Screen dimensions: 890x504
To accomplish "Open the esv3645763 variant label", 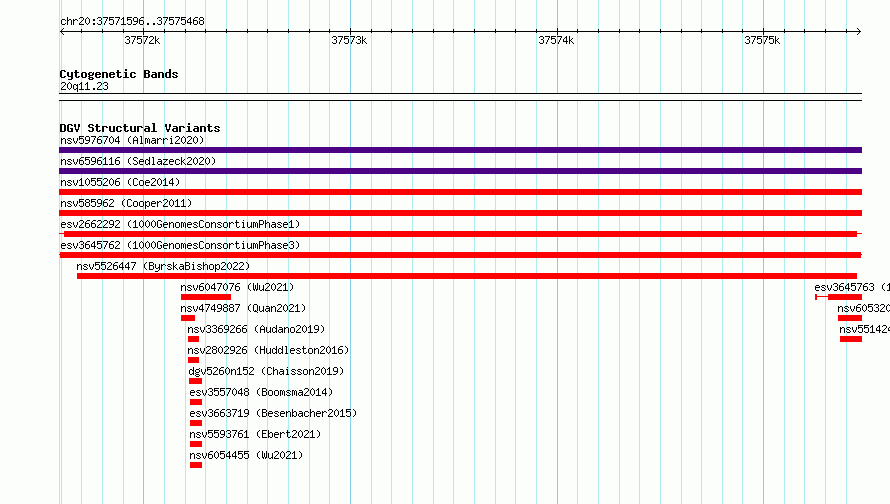I will pyautogui.click(x=852, y=287).
